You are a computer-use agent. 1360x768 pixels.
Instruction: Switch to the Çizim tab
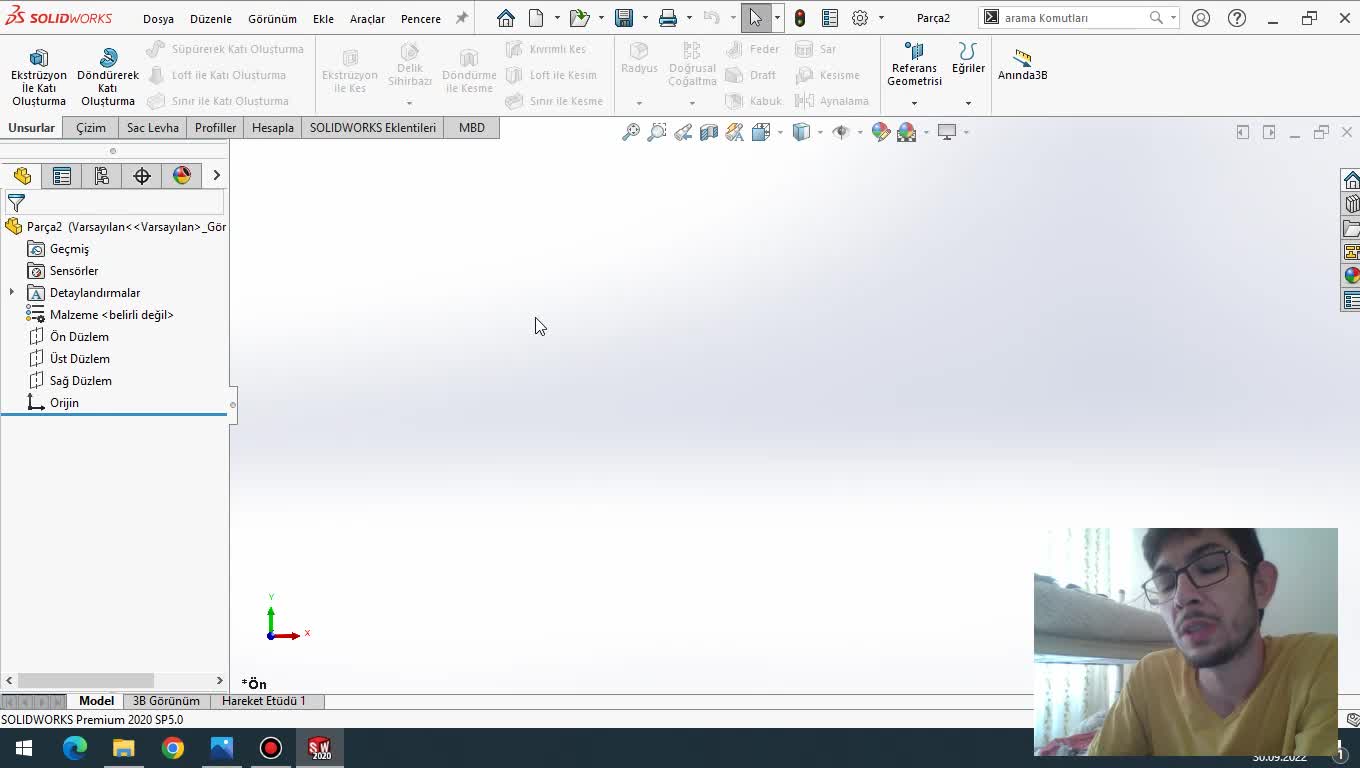[91, 128]
